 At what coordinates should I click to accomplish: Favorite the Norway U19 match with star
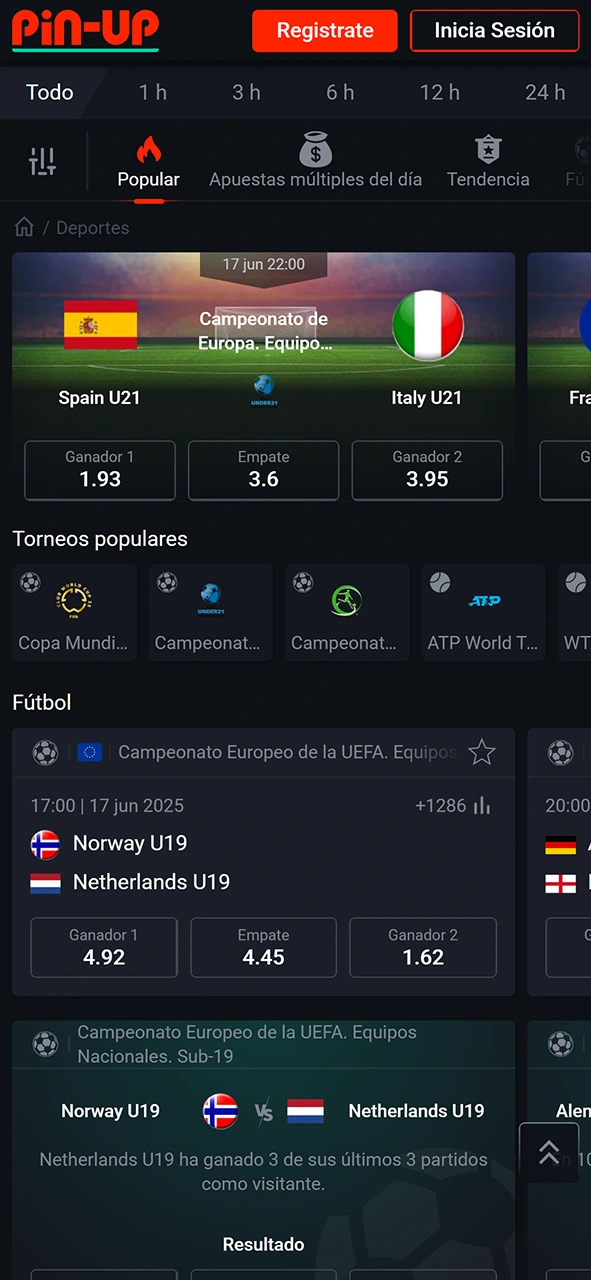pos(482,752)
